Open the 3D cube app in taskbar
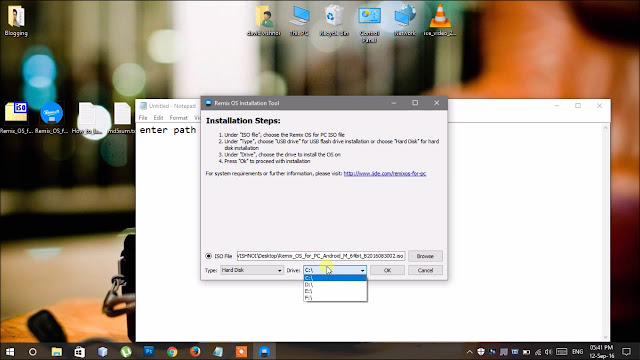 [102, 351]
